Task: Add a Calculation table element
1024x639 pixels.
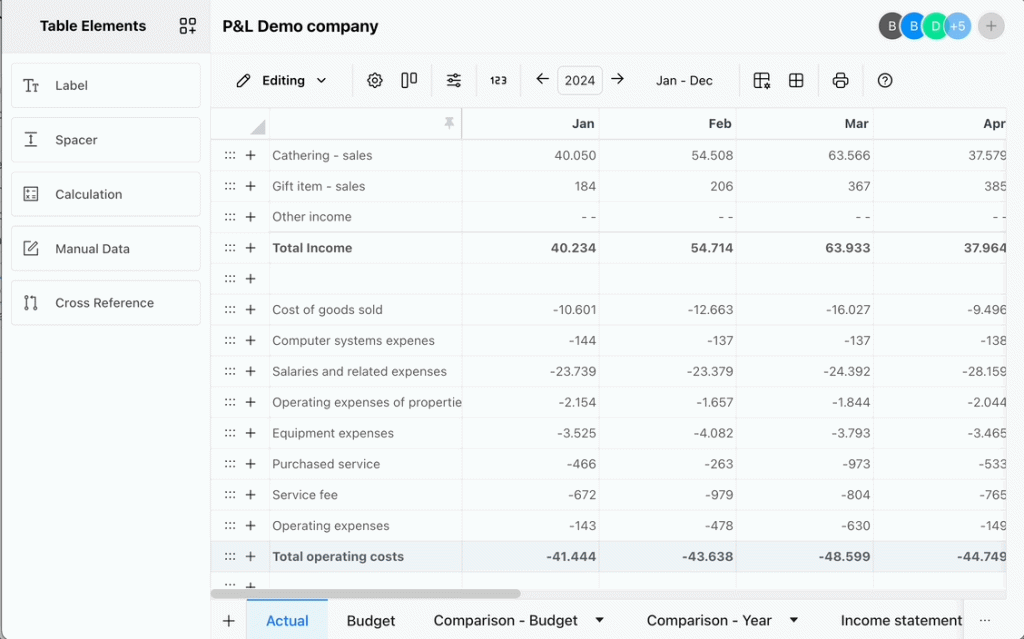Action: (x=106, y=194)
